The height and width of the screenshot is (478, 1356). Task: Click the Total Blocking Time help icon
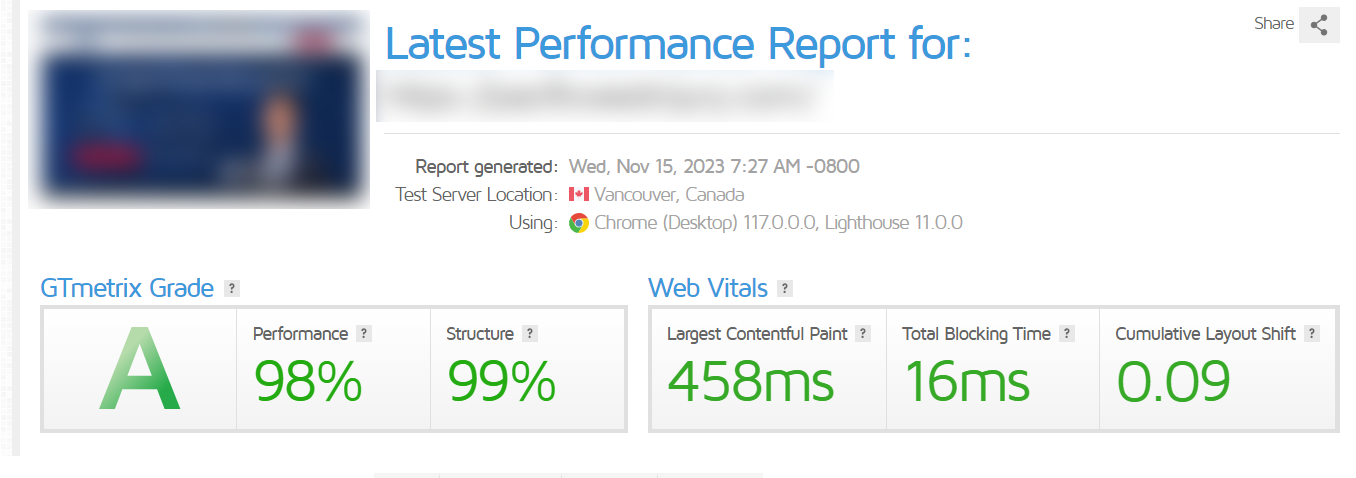click(x=1067, y=334)
